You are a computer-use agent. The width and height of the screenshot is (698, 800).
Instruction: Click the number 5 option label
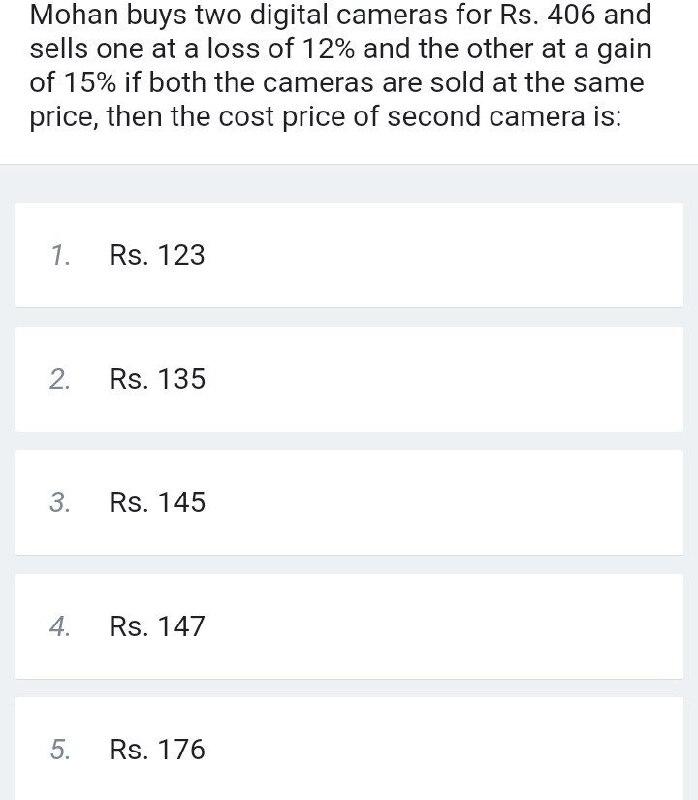coord(60,749)
